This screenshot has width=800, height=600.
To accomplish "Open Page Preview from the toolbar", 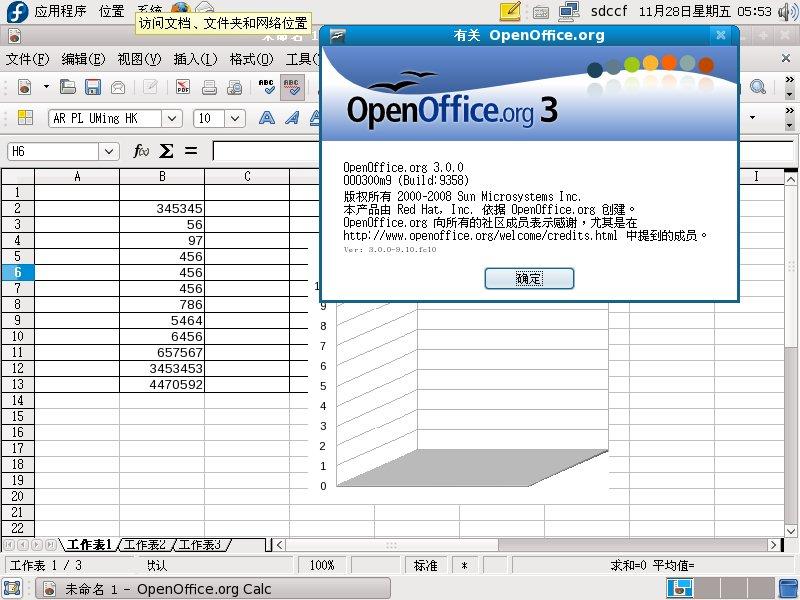I will tap(235, 87).
